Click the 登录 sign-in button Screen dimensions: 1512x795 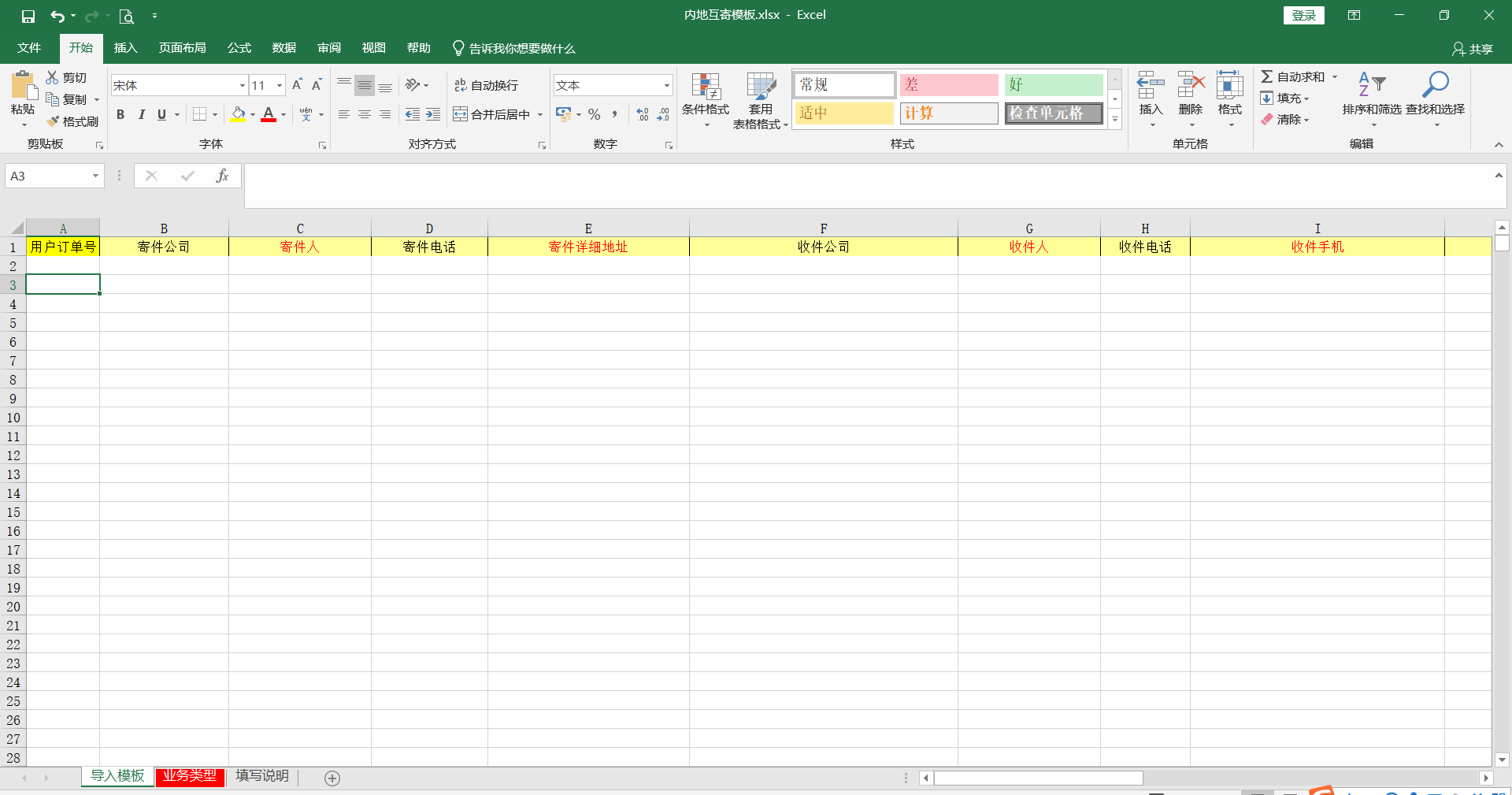pyautogui.click(x=1304, y=15)
